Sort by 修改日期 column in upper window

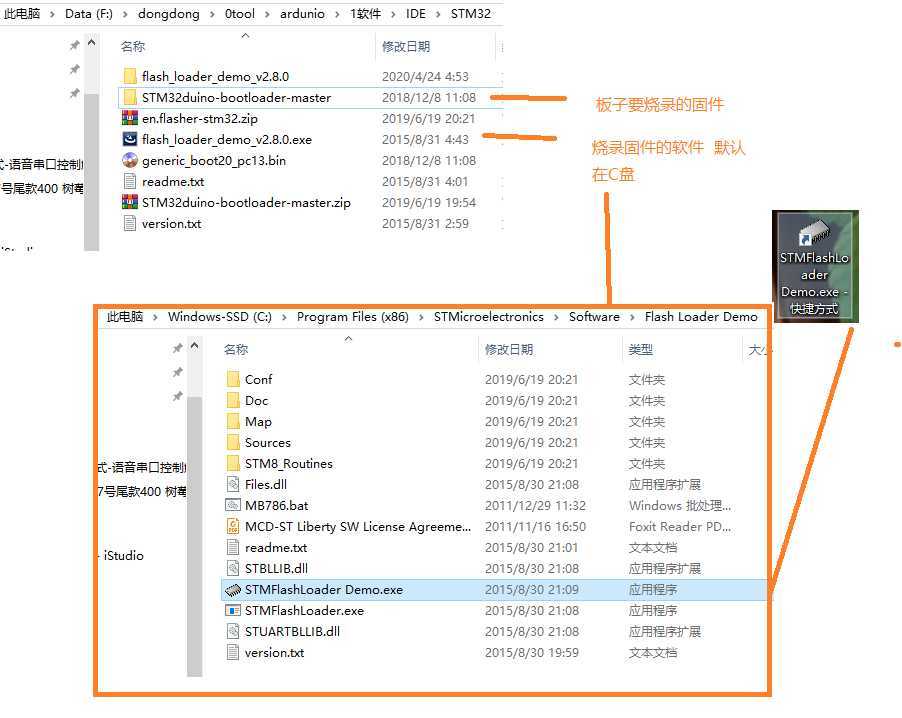pos(406,47)
